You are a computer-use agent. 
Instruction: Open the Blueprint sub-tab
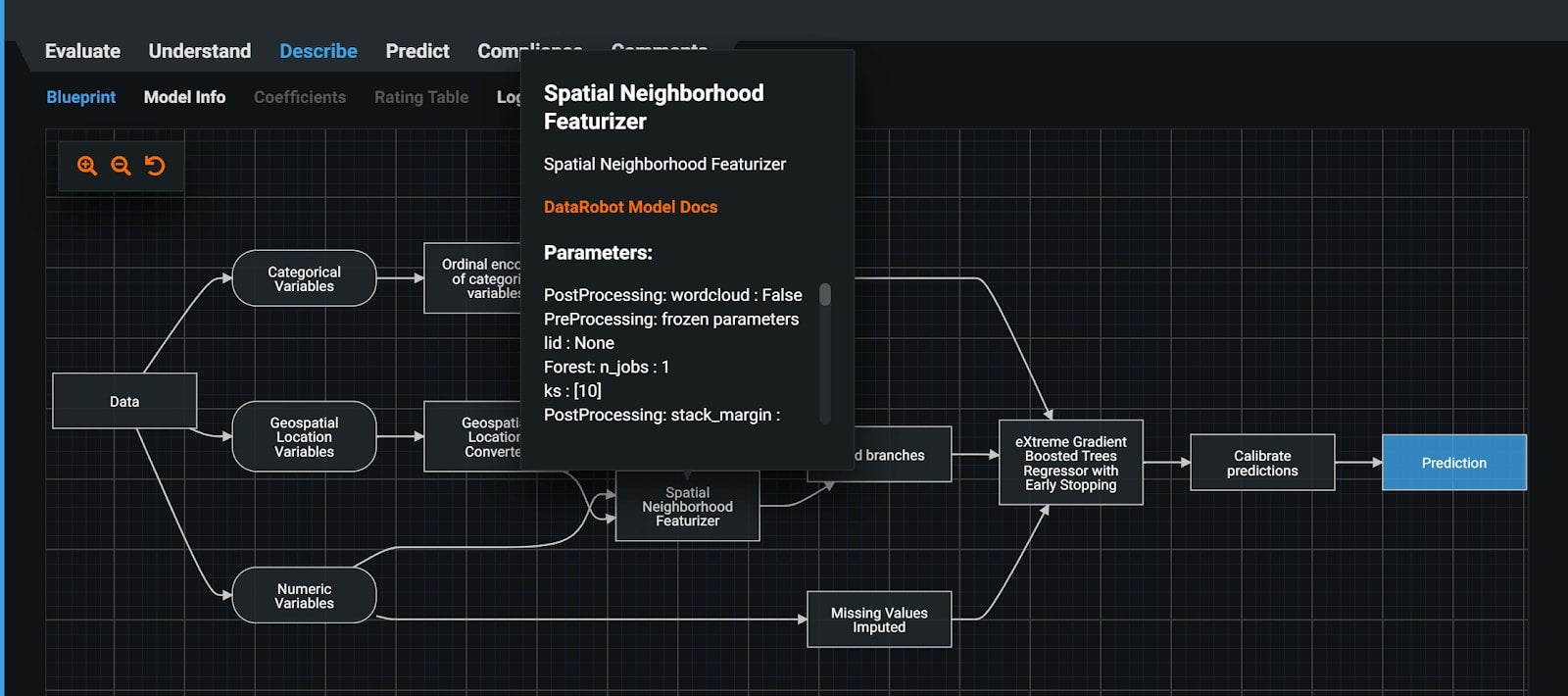coord(81,97)
